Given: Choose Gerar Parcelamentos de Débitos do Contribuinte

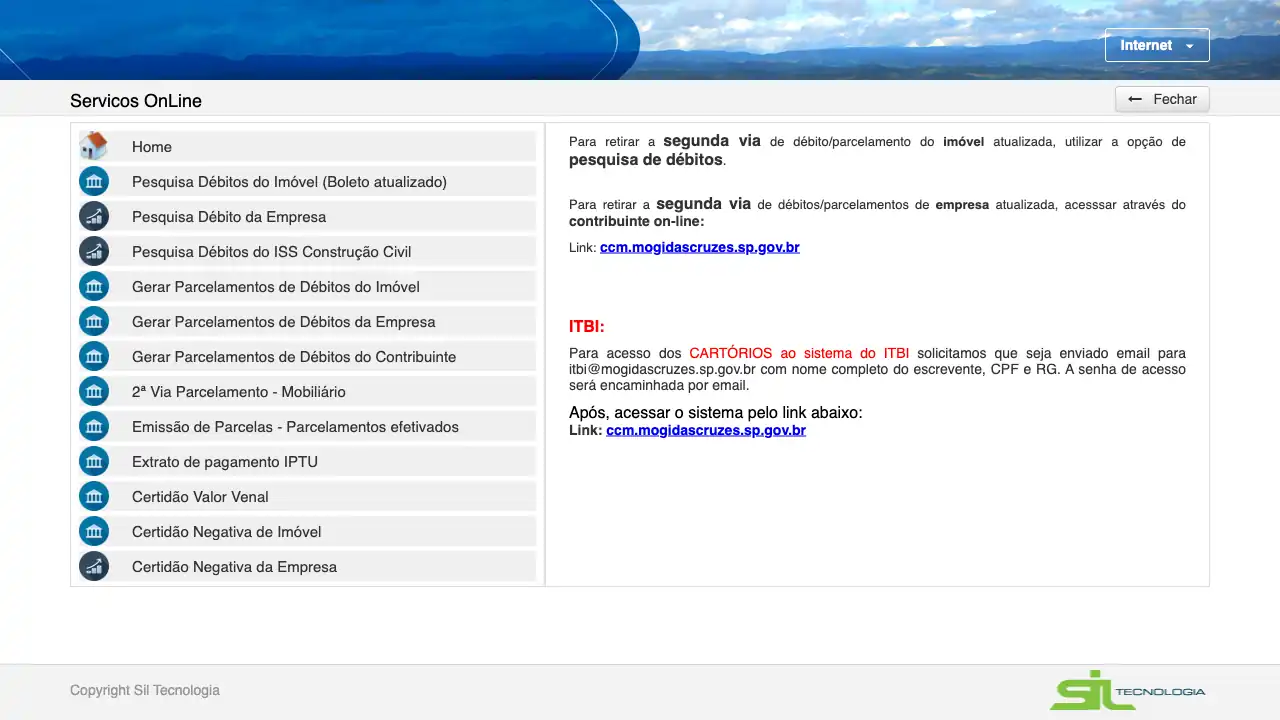Looking at the screenshot, I should pyautogui.click(x=307, y=356).
